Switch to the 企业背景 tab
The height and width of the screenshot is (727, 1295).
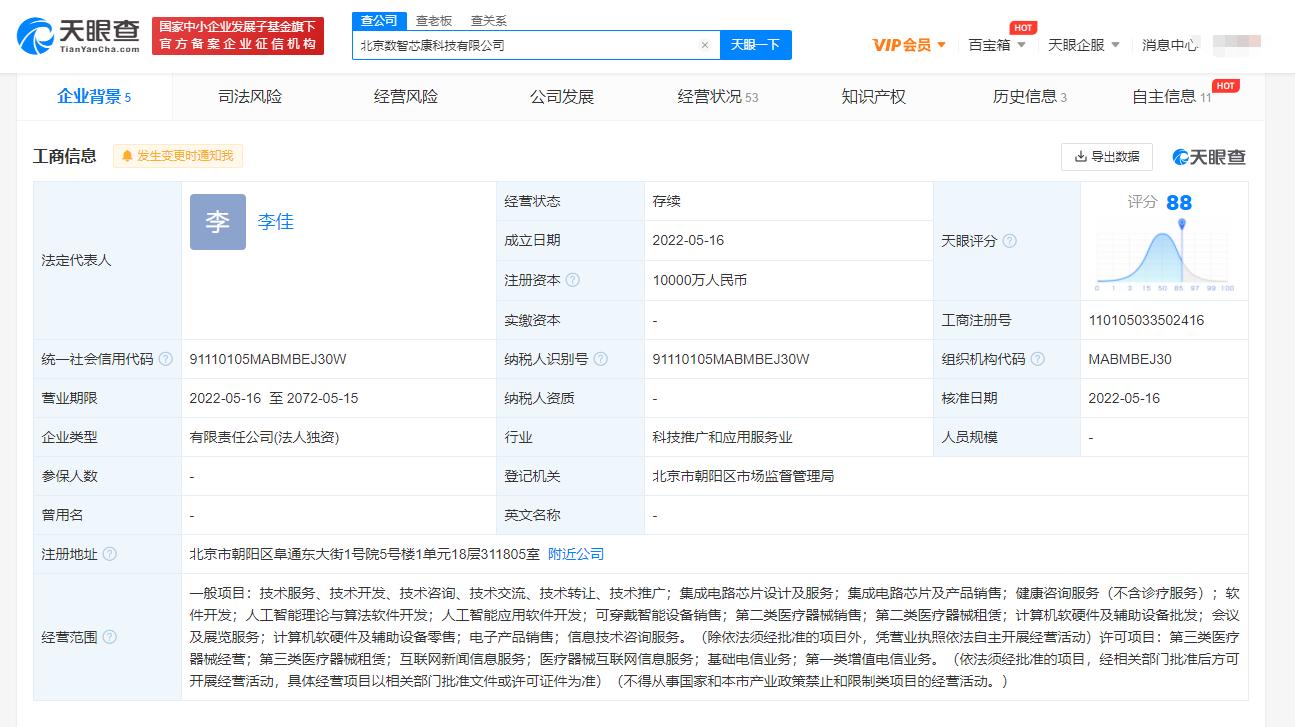(94, 97)
